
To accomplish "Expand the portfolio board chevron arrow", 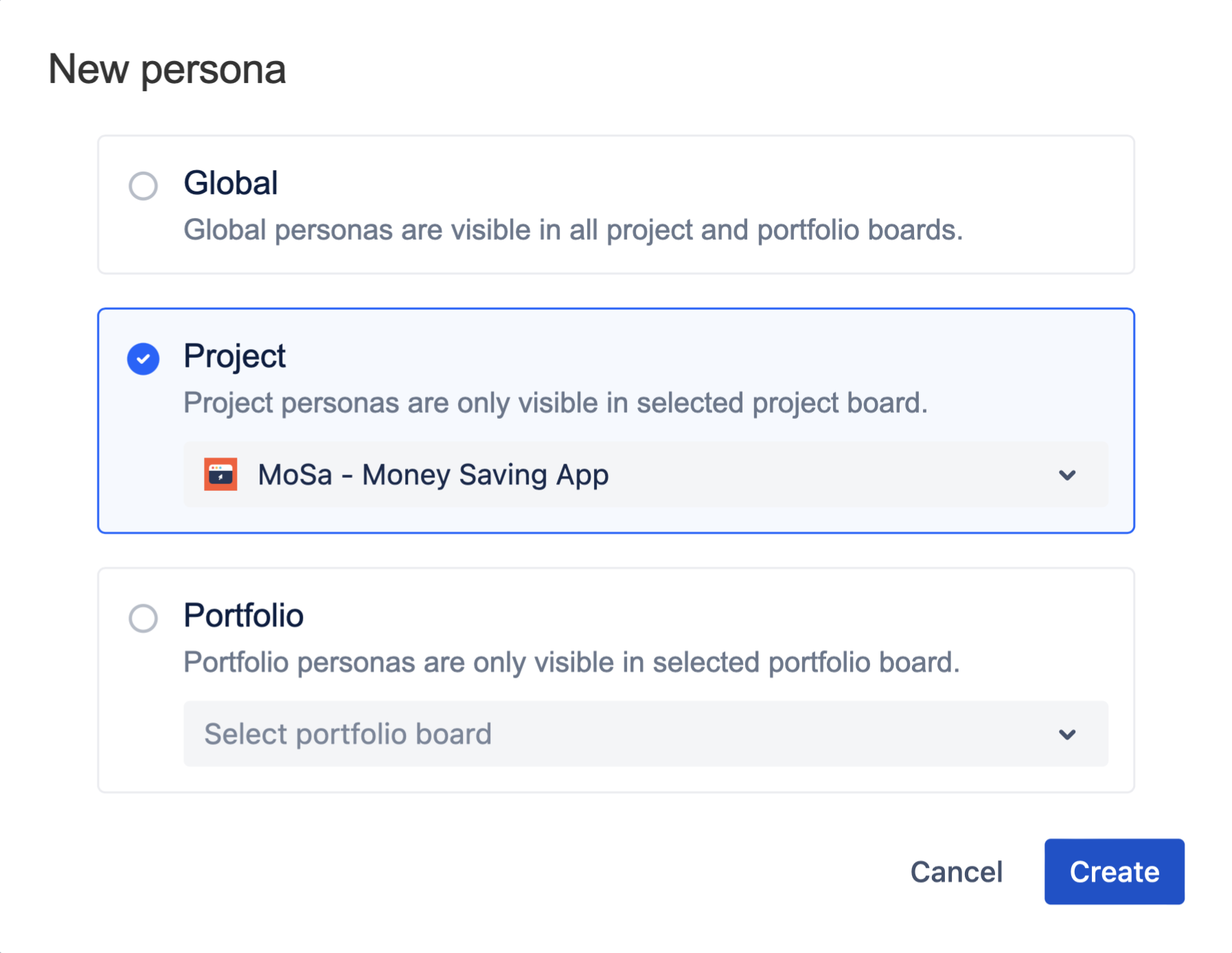I will [1066, 734].
